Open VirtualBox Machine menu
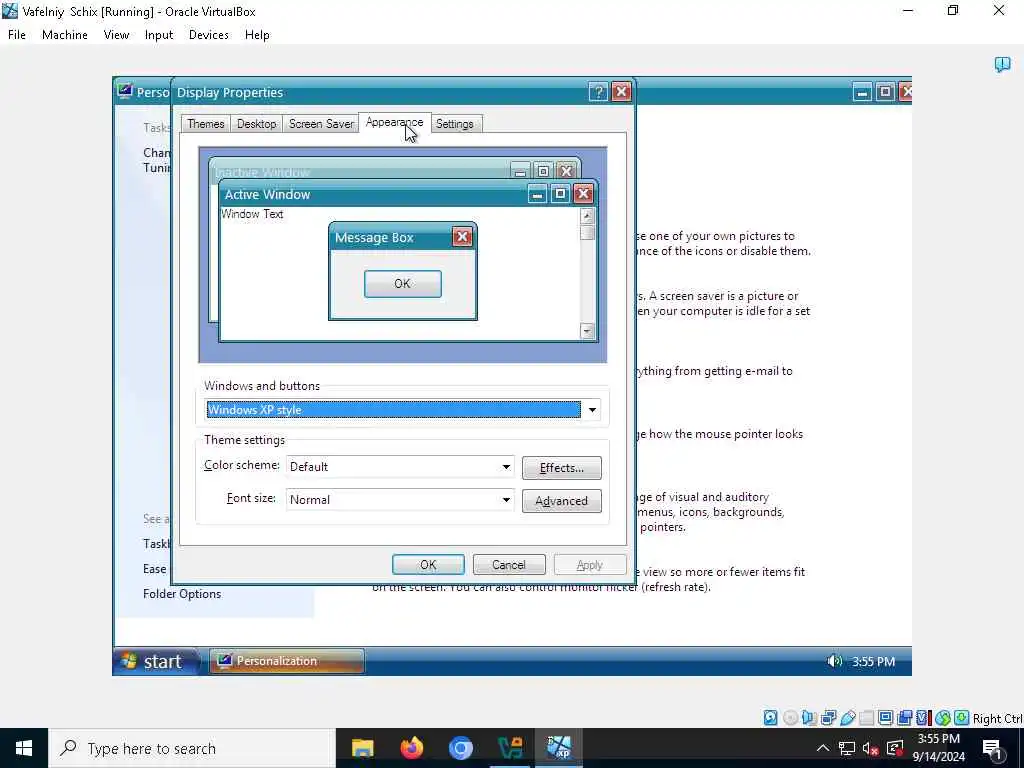 (x=65, y=35)
